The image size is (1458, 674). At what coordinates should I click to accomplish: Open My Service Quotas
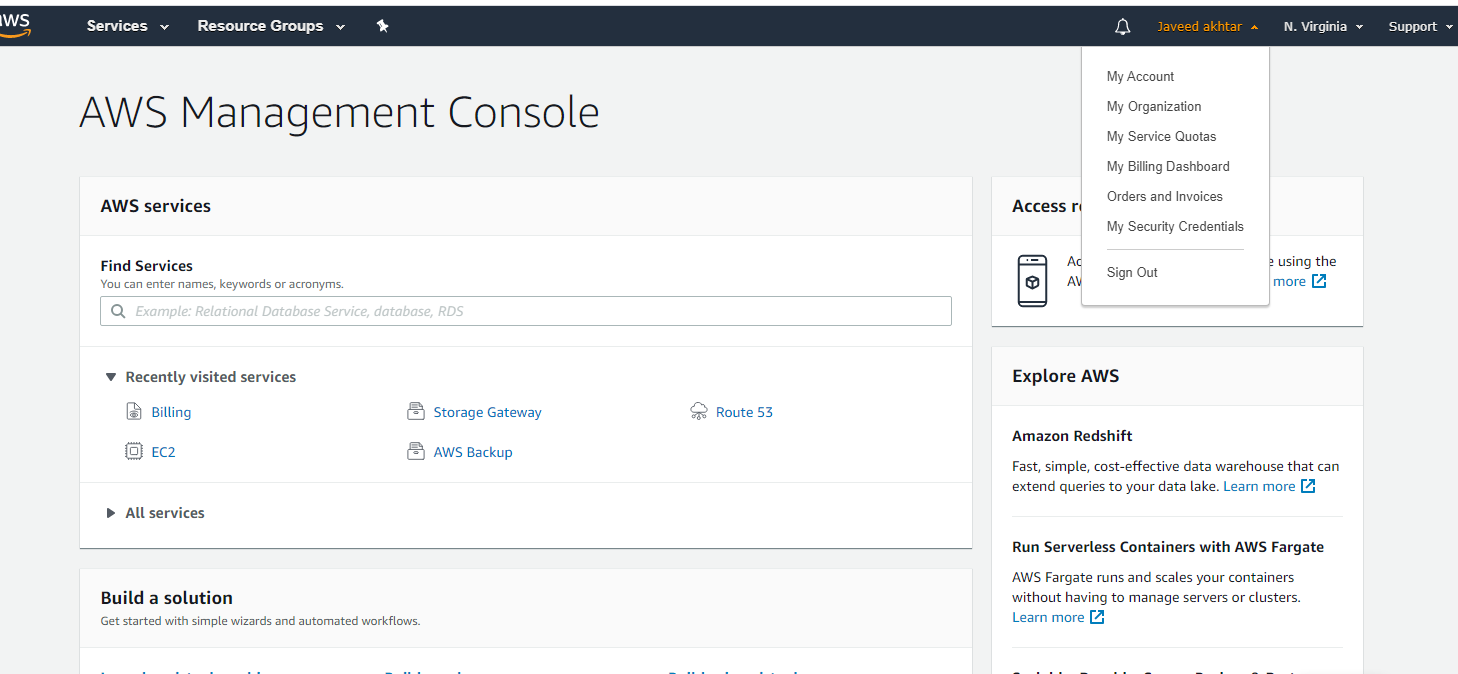point(1161,137)
